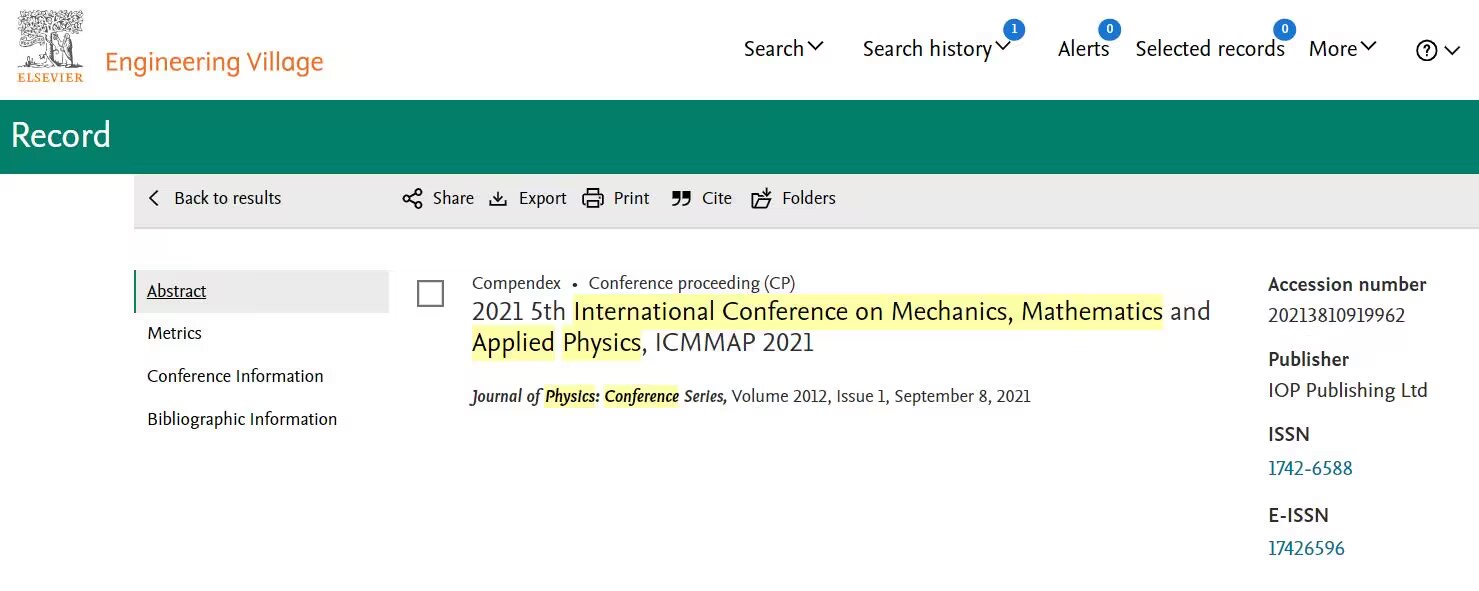Expand the Search menu
This screenshot has width=1479, height=591.
[783, 48]
